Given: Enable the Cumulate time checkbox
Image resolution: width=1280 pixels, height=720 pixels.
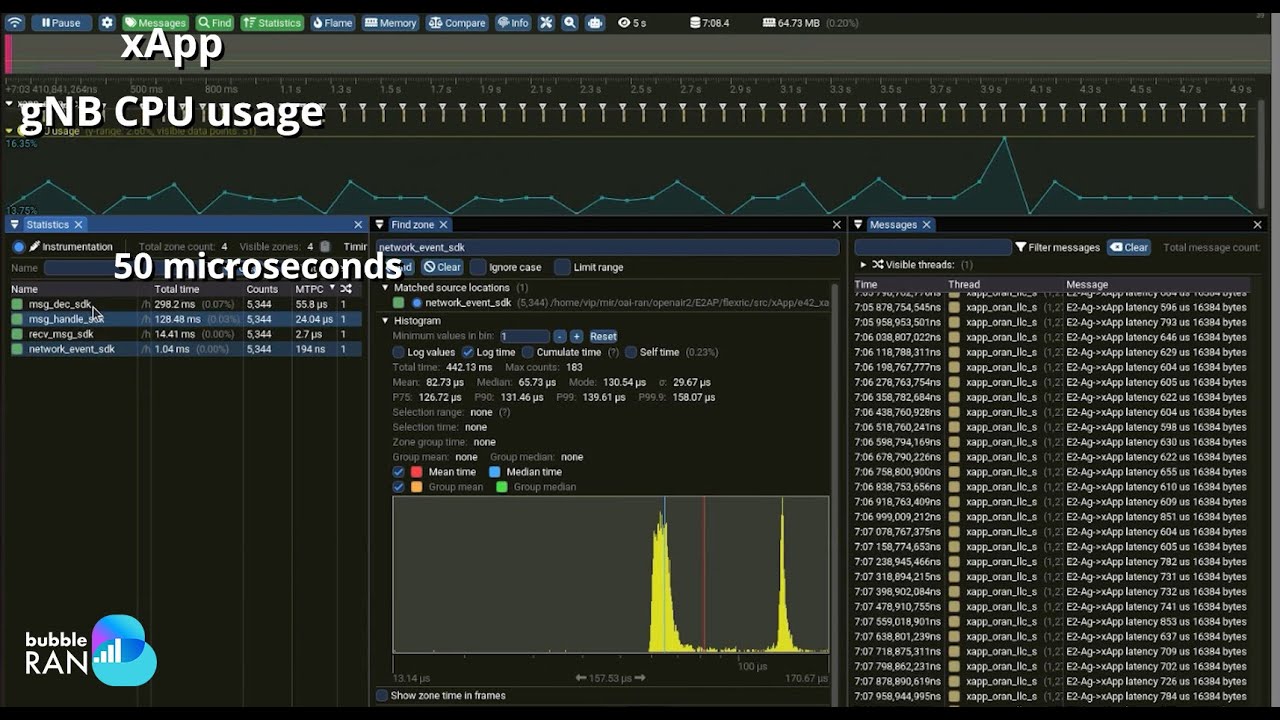Looking at the screenshot, I should pos(528,352).
